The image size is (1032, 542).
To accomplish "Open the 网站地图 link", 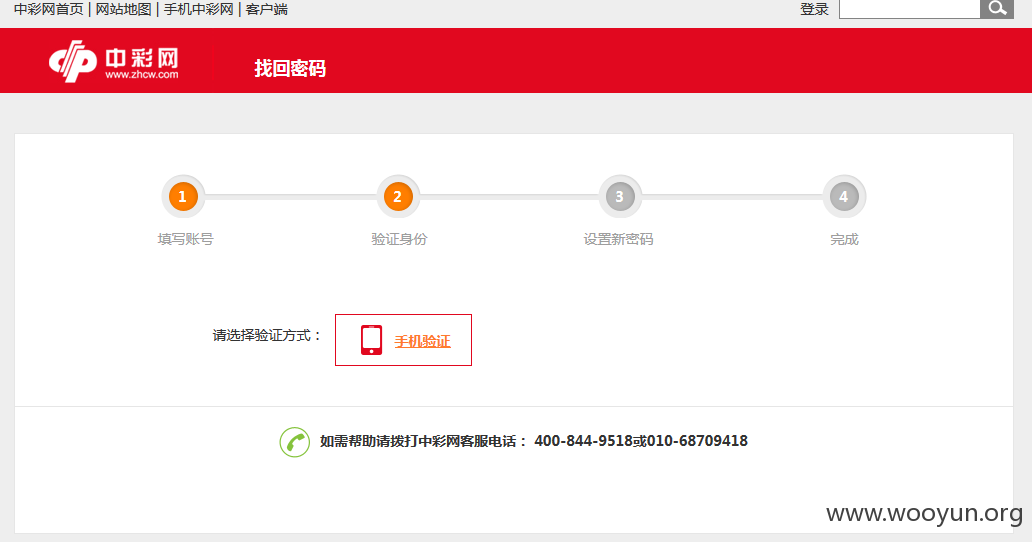I will [124, 9].
